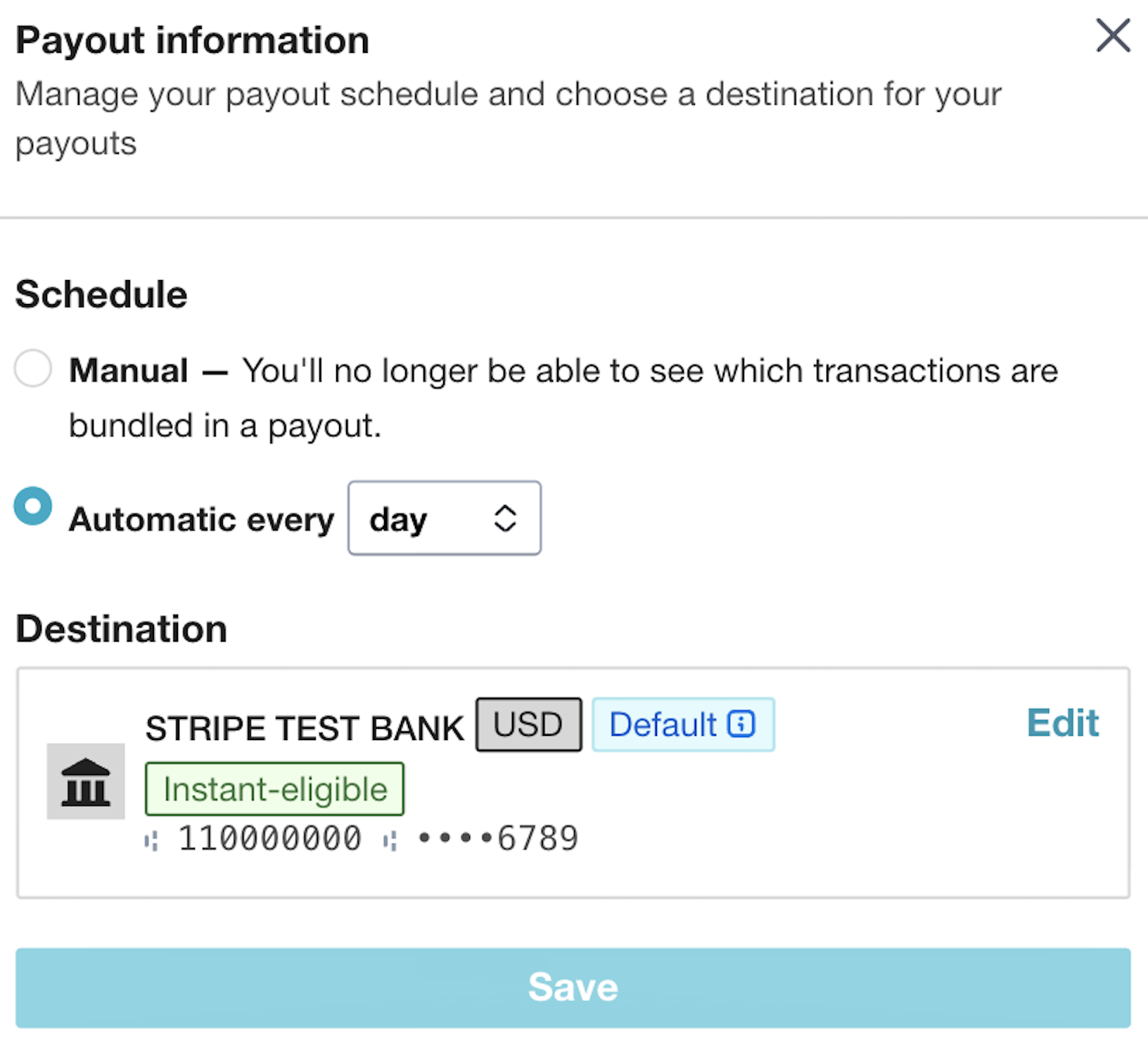The height and width of the screenshot is (1044, 1148).
Task: Click the routing number 110000000
Action: [x=269, y=839]
